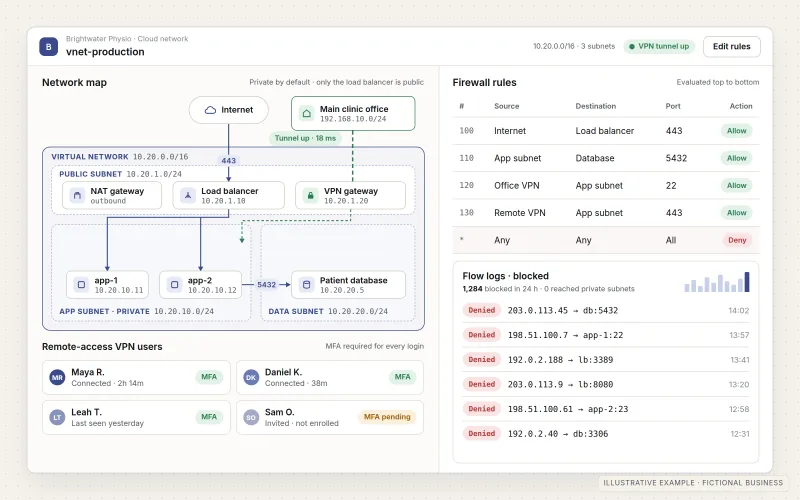Click the 'VIRTUAL NETWORK' label
800x500 pixels.
pos(90,157)
